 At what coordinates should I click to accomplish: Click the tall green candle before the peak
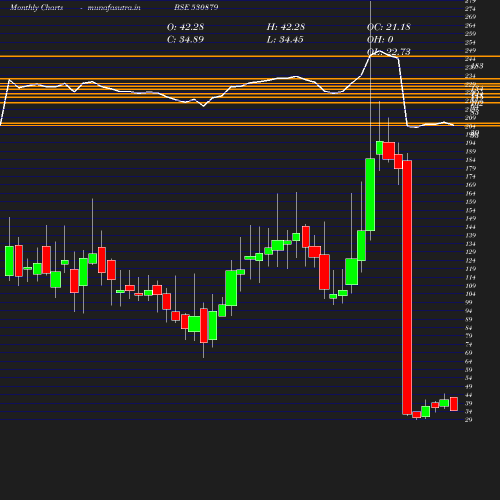(370, 194)
